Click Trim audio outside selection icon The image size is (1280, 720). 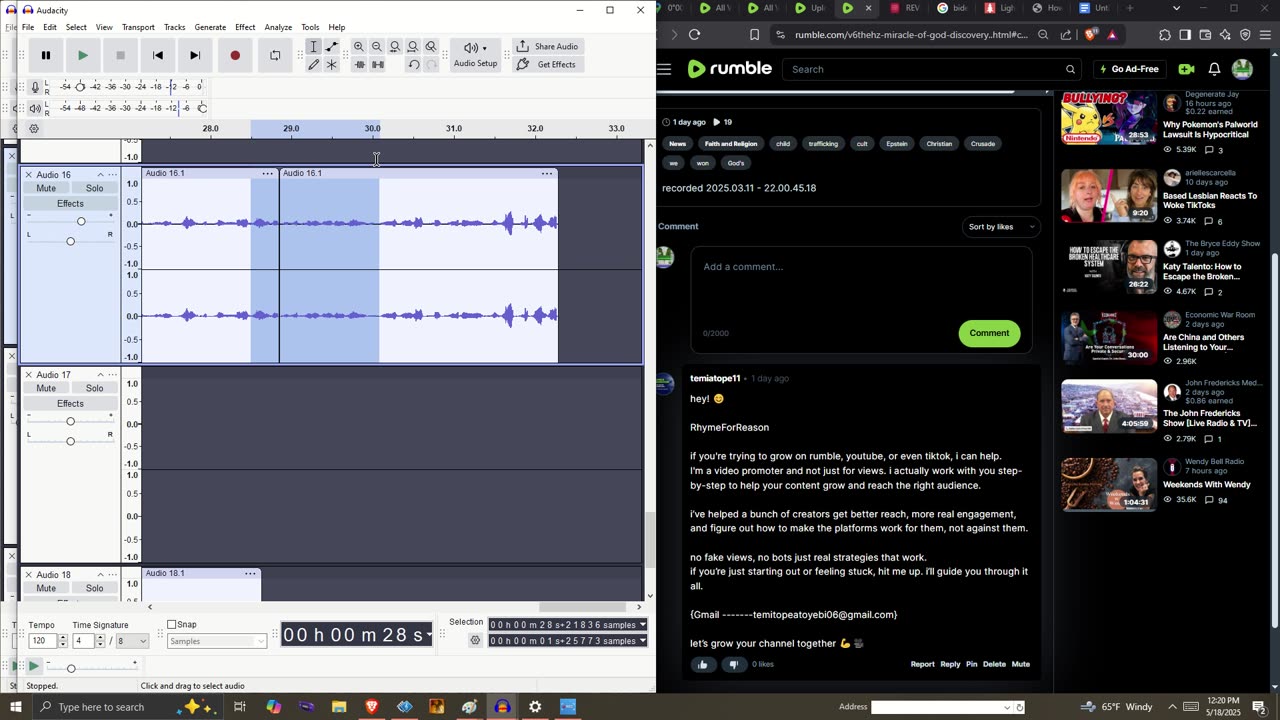(359, 65)
